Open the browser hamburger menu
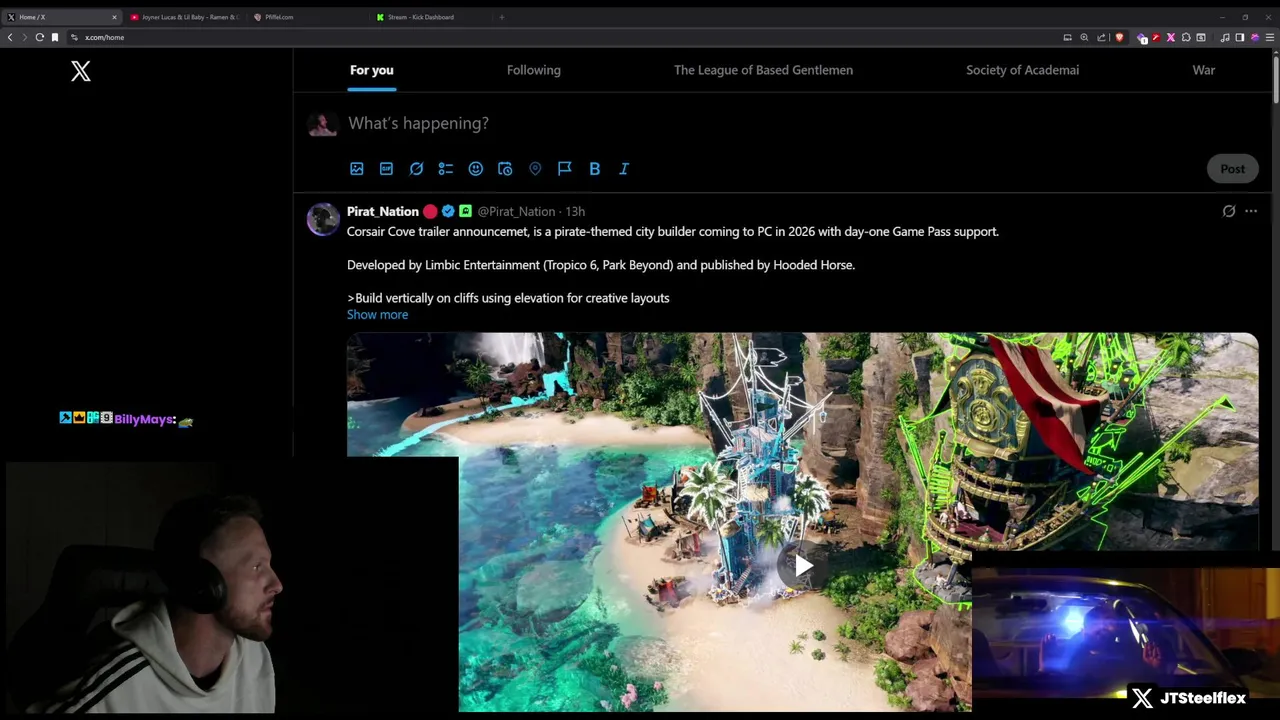 pyautogui.click(x=1270, y=37)
